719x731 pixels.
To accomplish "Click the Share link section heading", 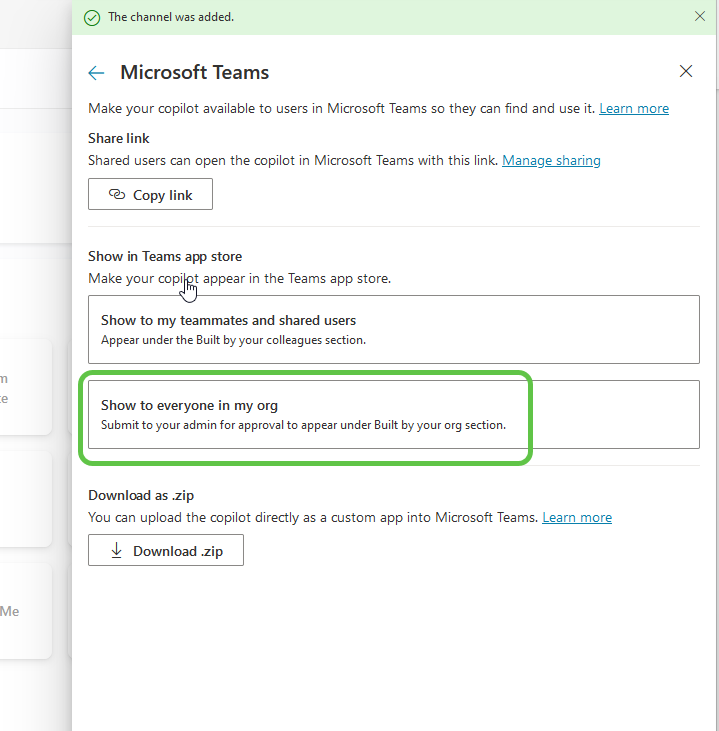I will coord(119,138).
